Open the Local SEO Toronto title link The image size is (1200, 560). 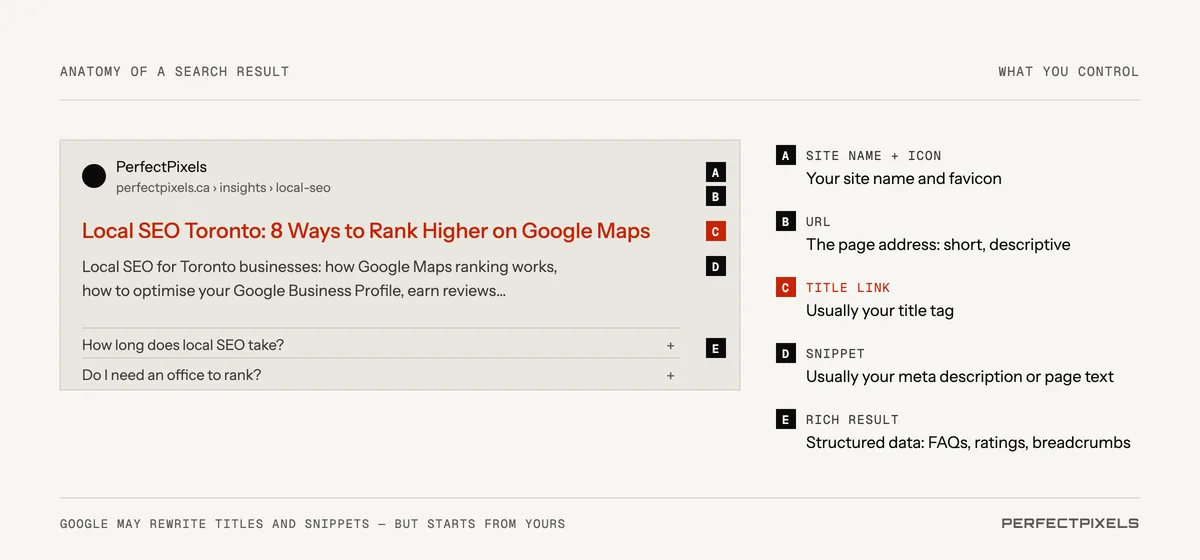point(366,231)
